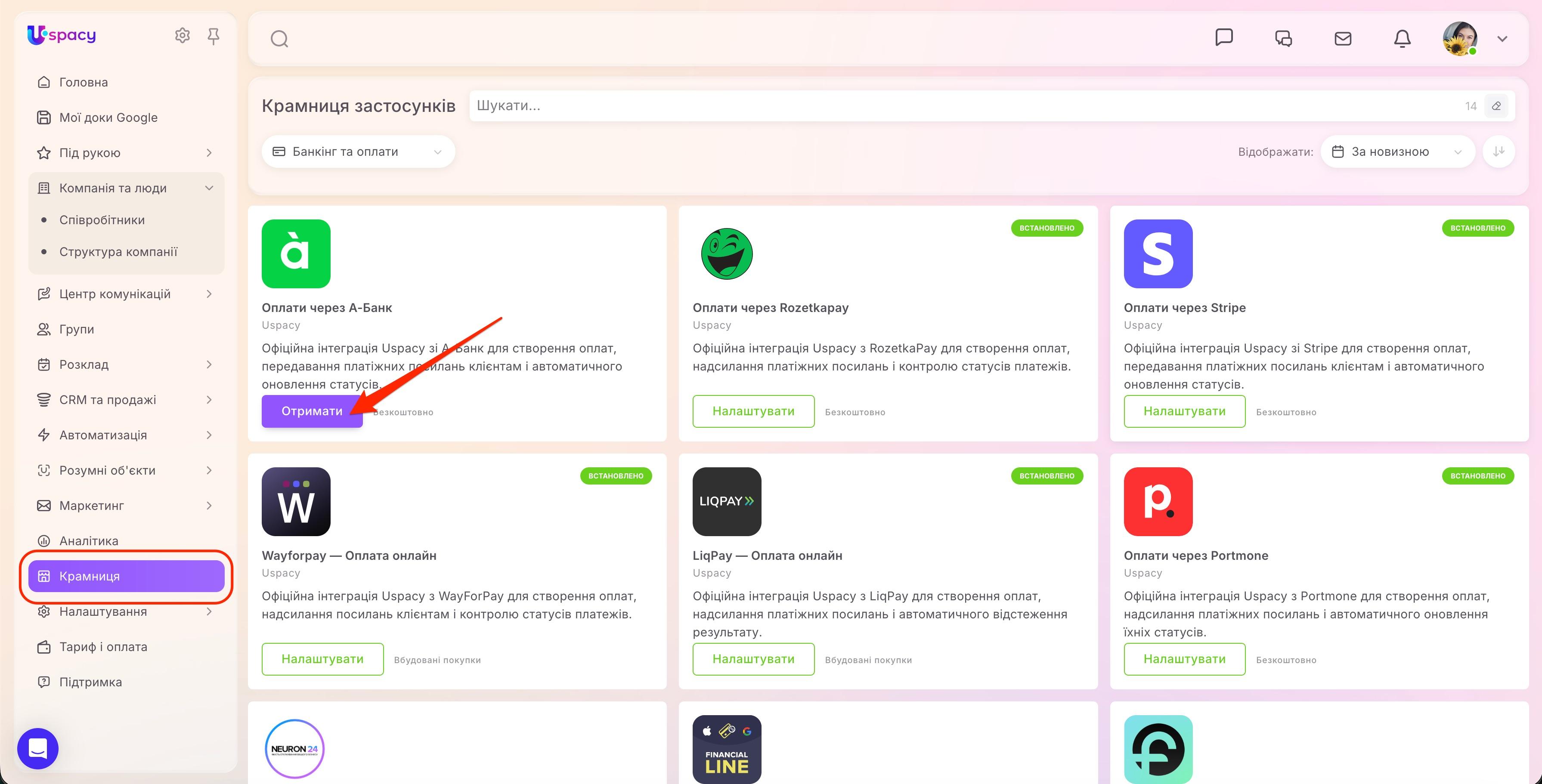The height and width of the screenshot is (784, 1542).
Task: Select Крамниця in sidebar
Action: click(126, 576)
